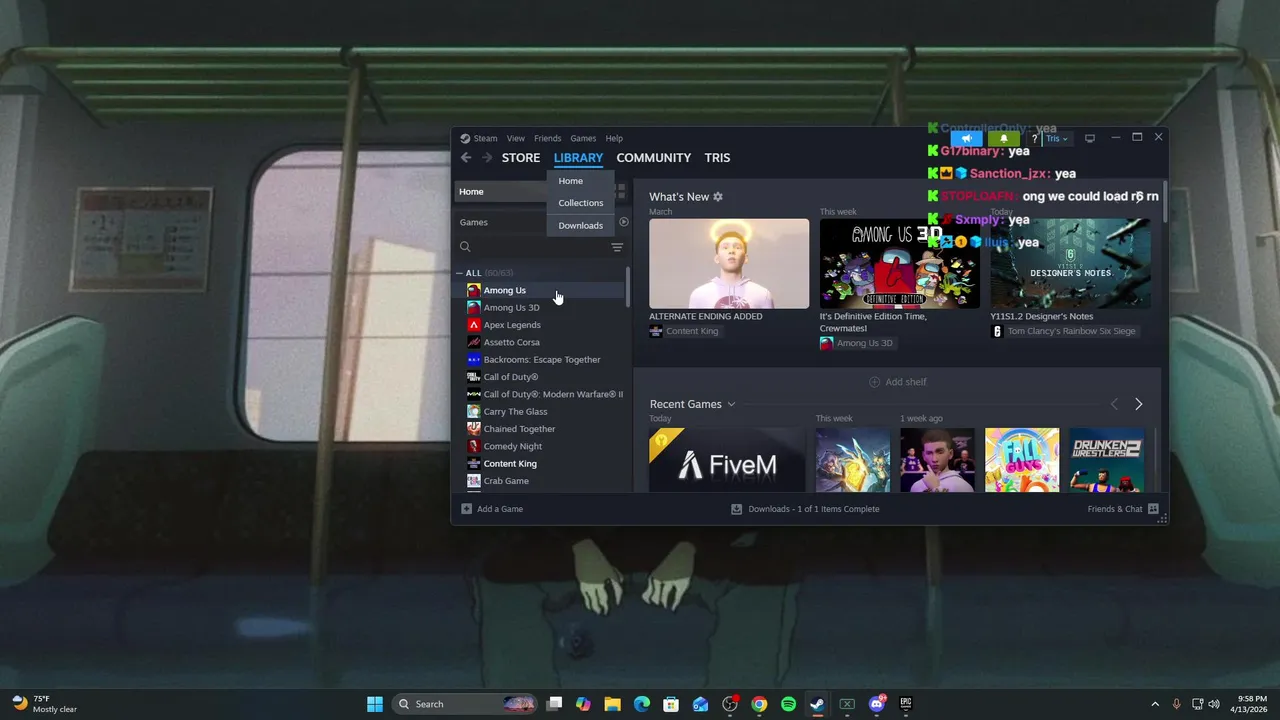Collapse the ALL games category
This screenshot has width=1280, height=720.
pyautogui.click(x=460, y=273)
